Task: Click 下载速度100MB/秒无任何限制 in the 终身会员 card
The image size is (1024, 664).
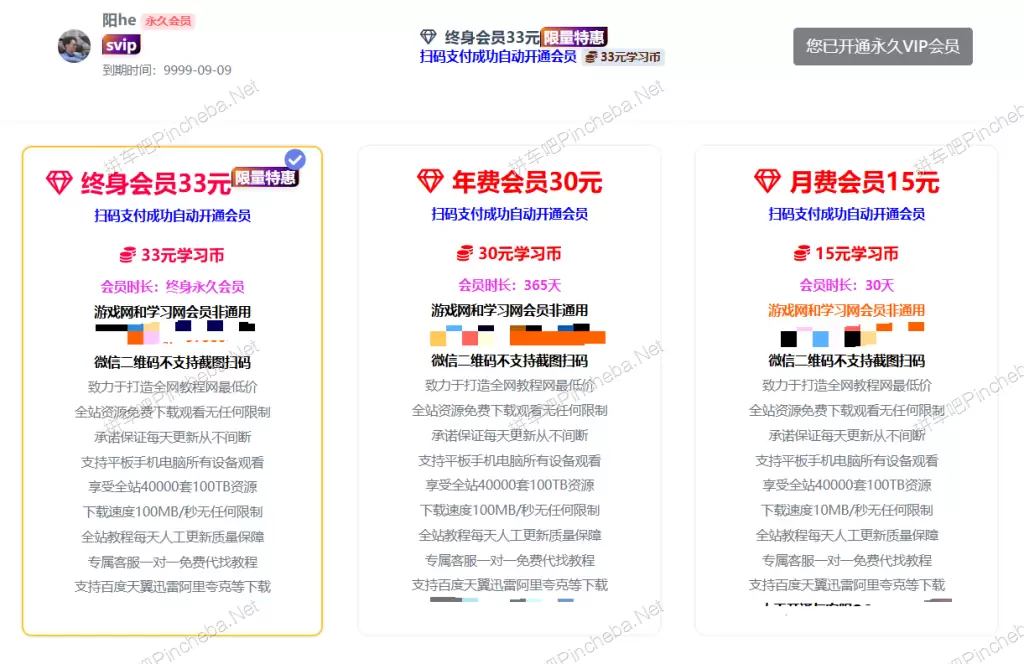Action: 172,512
